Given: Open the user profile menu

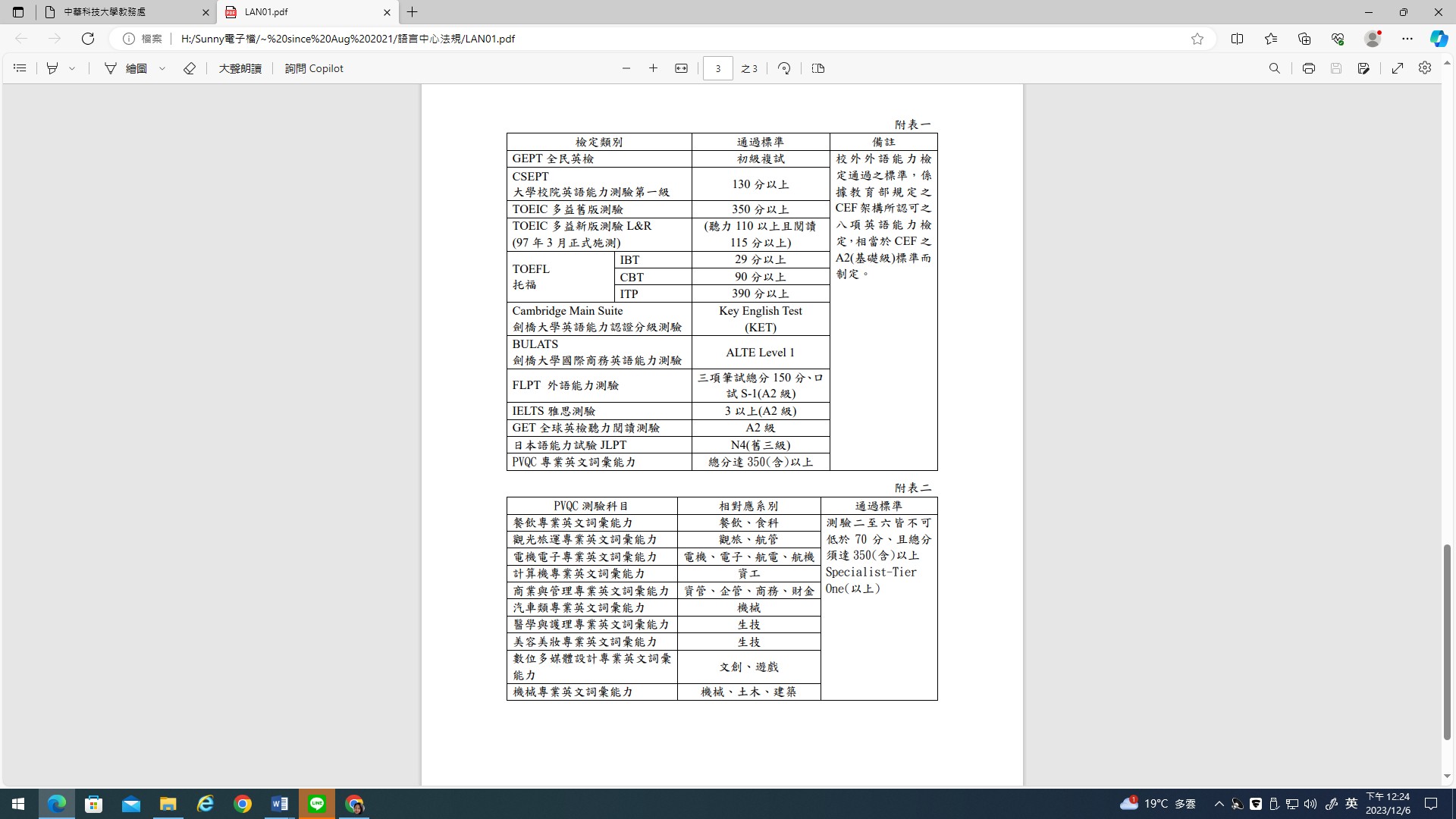Looking at the screenshot, I should [1373, 39].
